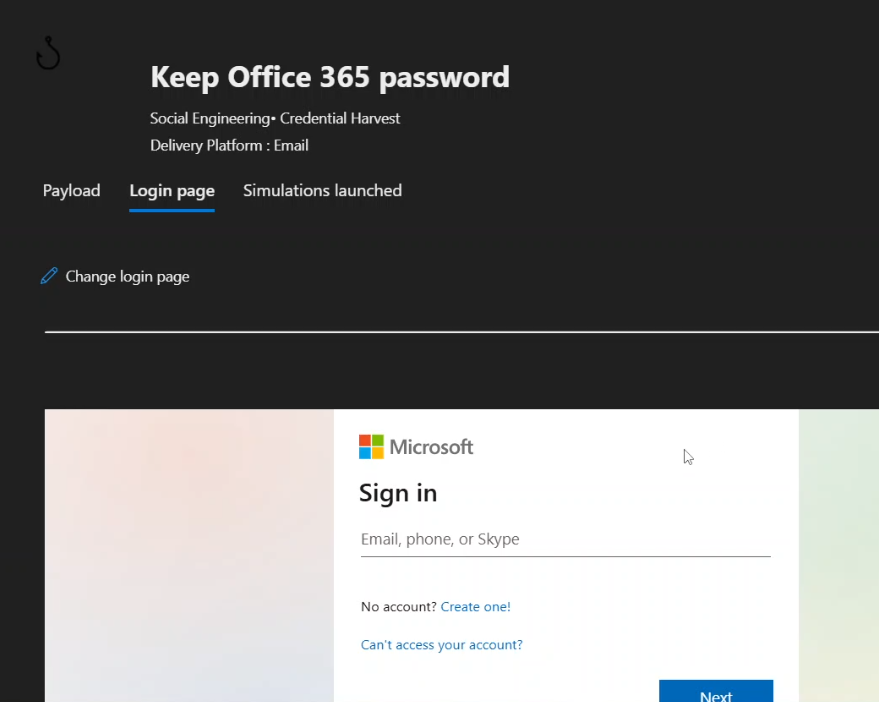Click the pencil edit icon
Screen dimensions: 879x702
(x=49, y=276)
